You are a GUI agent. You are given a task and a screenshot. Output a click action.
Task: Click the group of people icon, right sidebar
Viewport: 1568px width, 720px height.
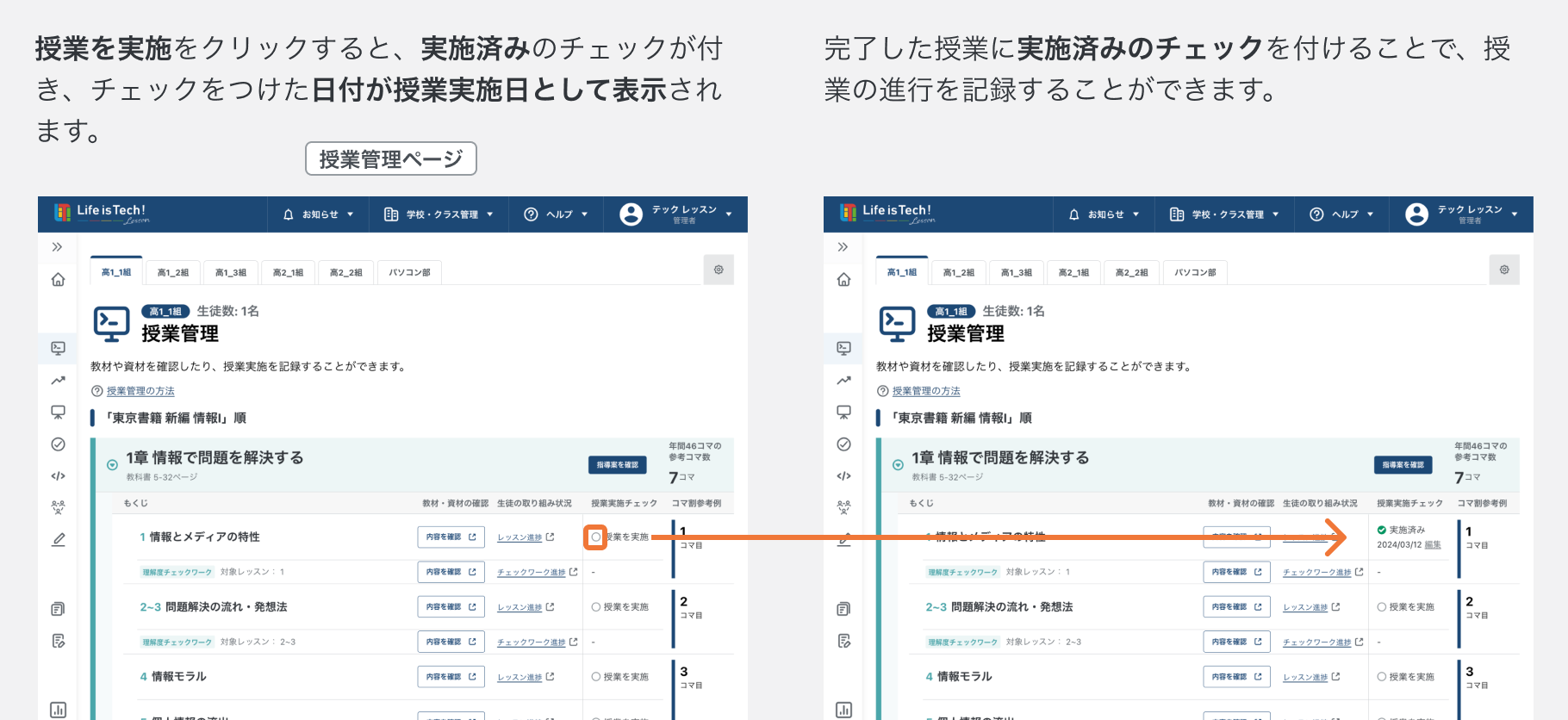(843, 507)
